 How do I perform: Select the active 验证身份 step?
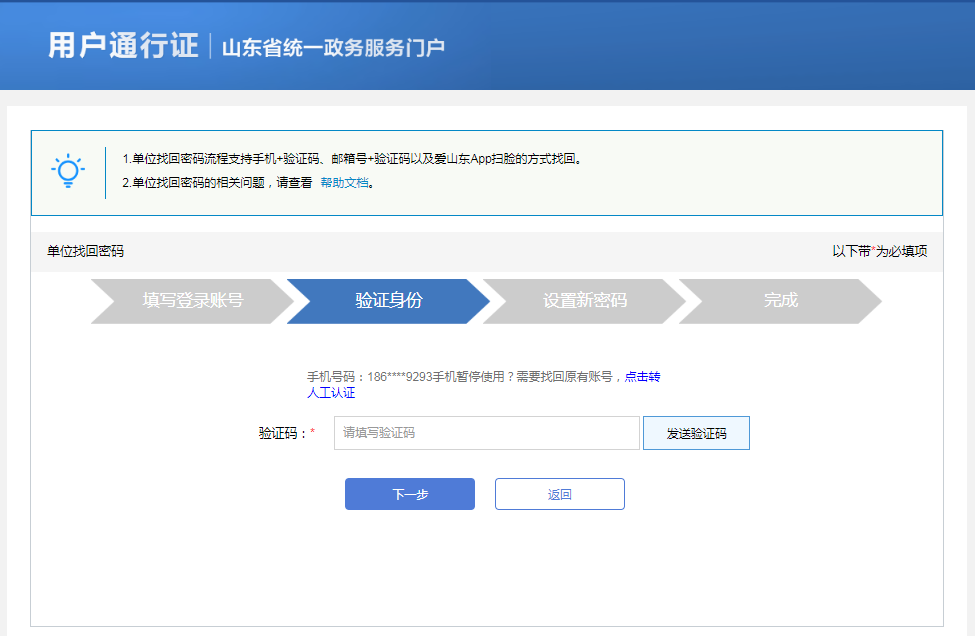[388, 301]
